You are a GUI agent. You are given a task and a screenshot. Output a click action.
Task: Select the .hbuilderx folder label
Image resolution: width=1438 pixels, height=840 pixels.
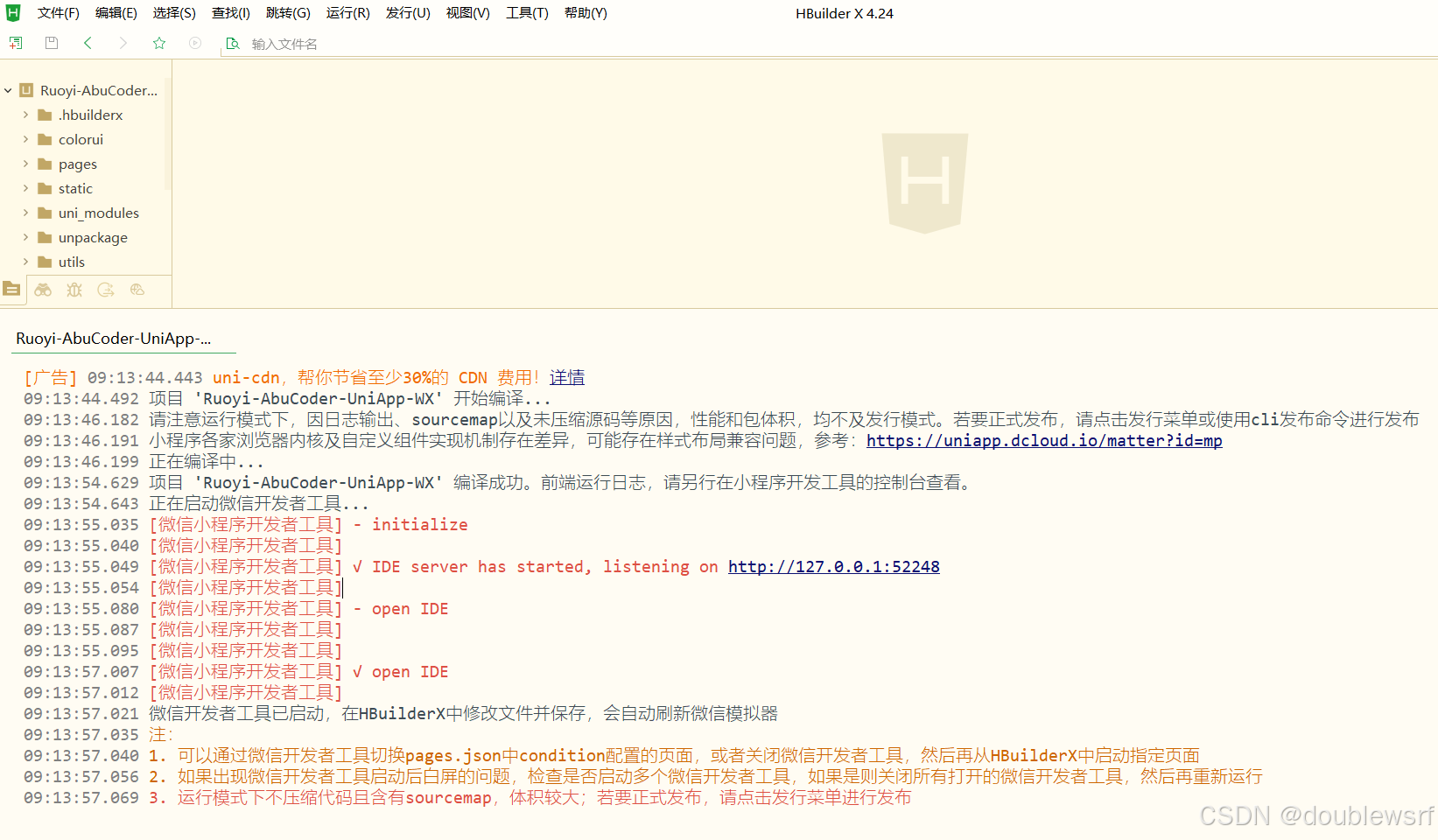91,115
